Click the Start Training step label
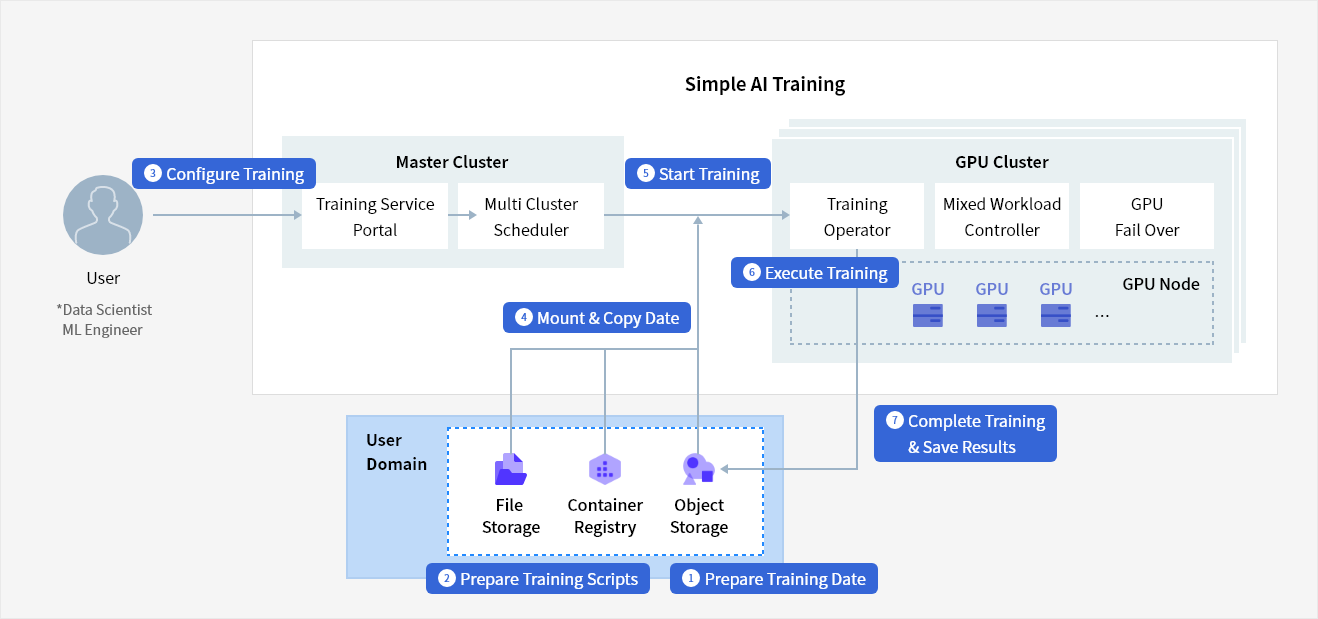Image resolution: width=1318 pixels, height=619 pixels. (x=698, y=174)
